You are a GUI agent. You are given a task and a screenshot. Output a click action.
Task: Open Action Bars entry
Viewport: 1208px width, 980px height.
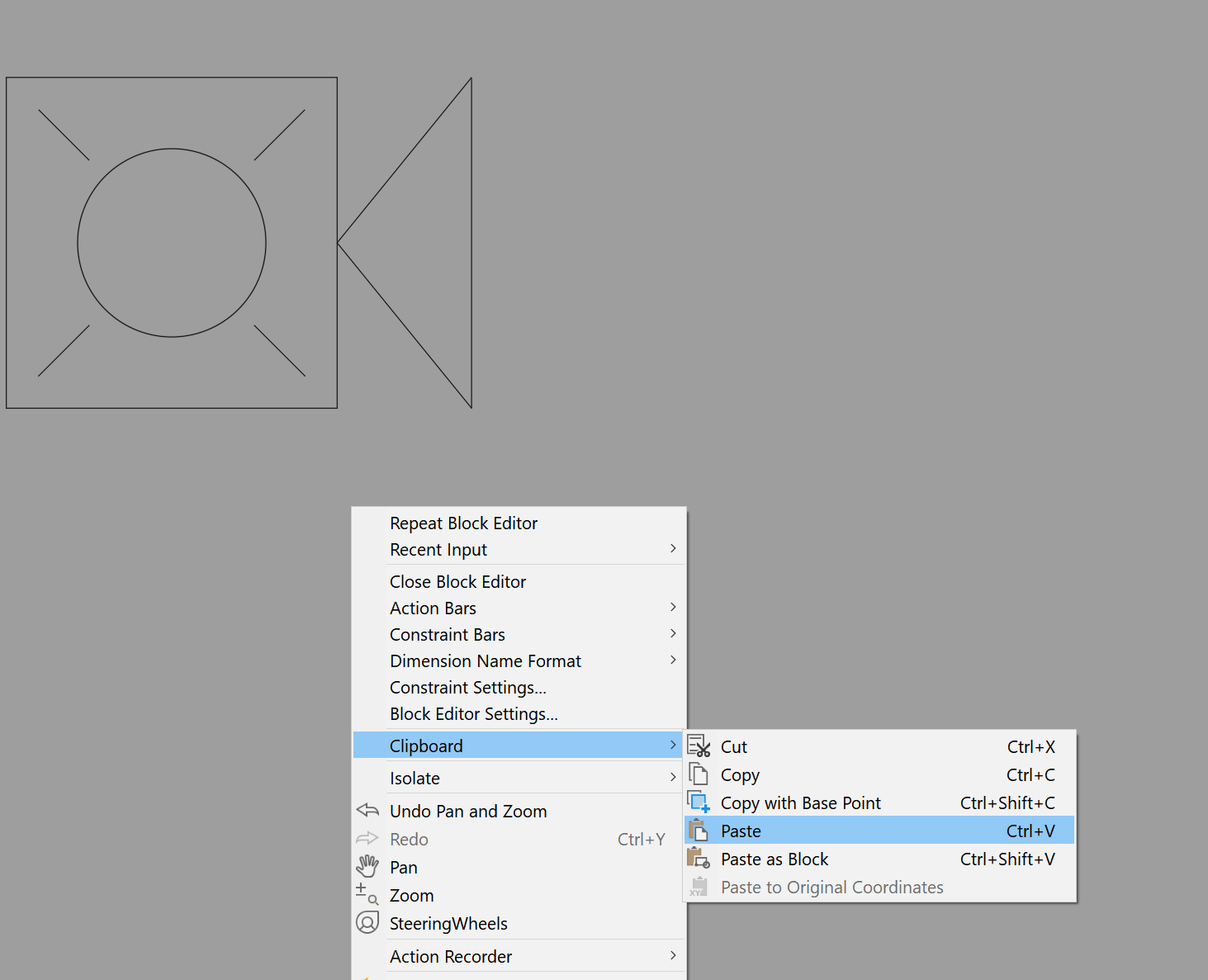tap(519, 608)
